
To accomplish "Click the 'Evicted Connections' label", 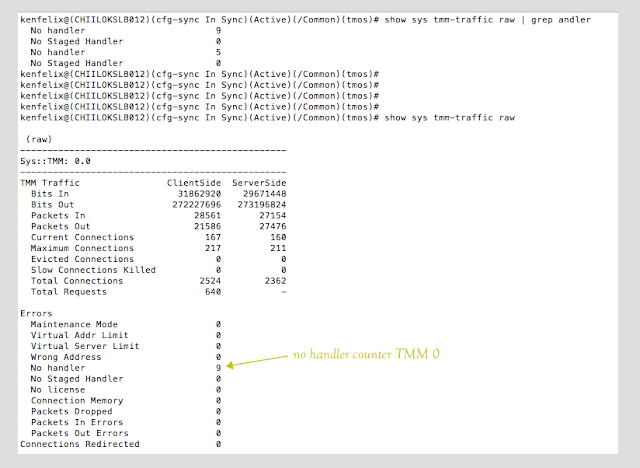I will (x=82, y=259).
